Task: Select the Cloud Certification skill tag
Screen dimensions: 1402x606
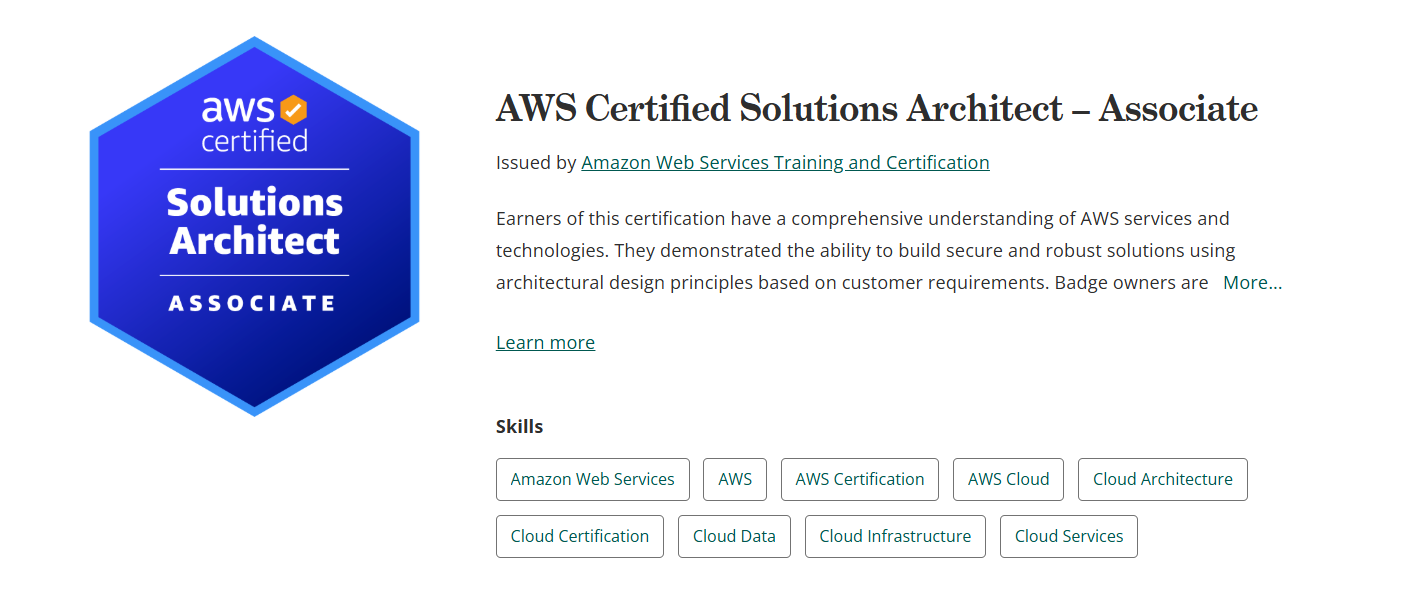Action: (579, 536)
